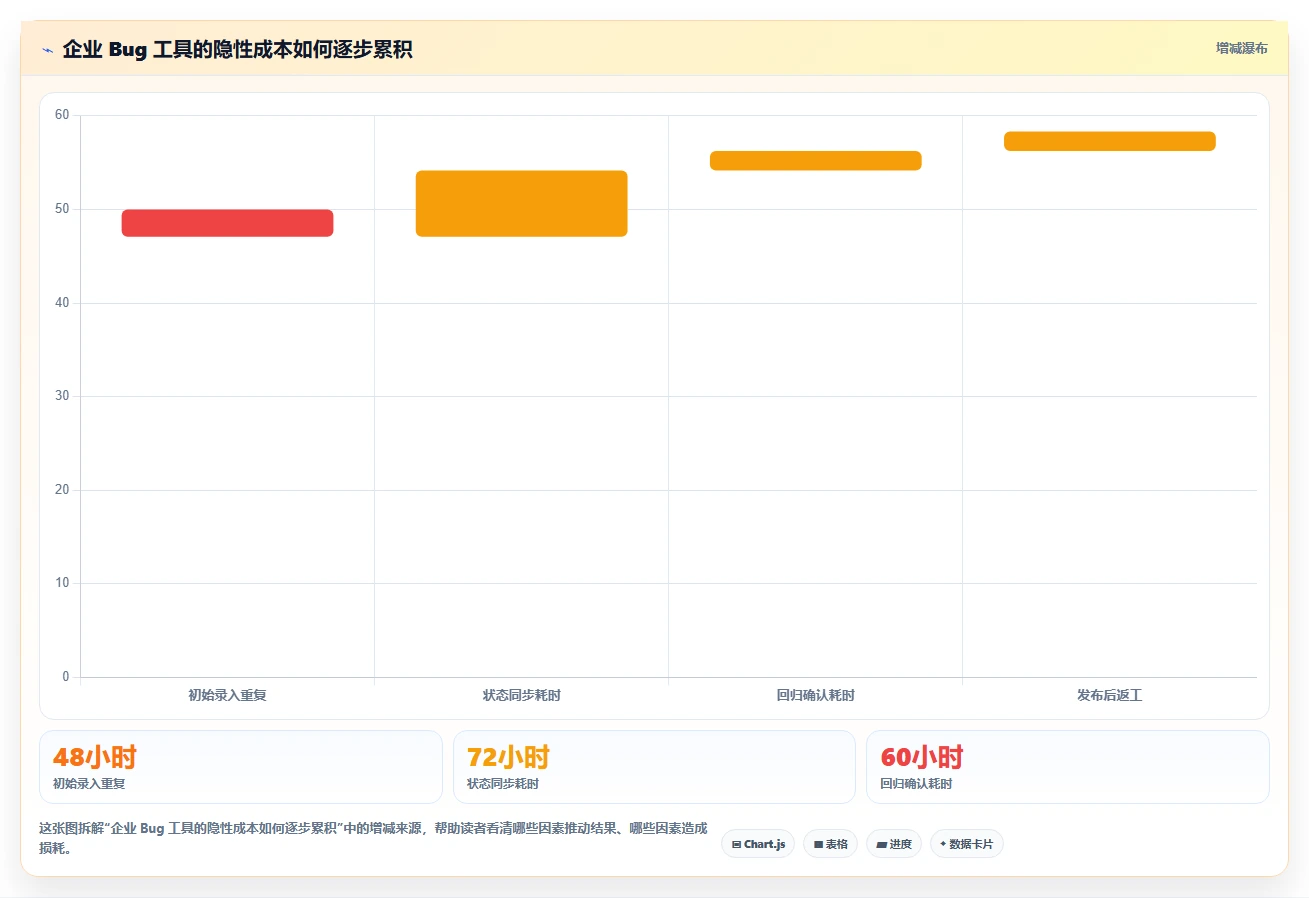The height and width of the screenshot is (898, 1309).
Task: Click the lightning icon before the title
Action: pos(48,50)
